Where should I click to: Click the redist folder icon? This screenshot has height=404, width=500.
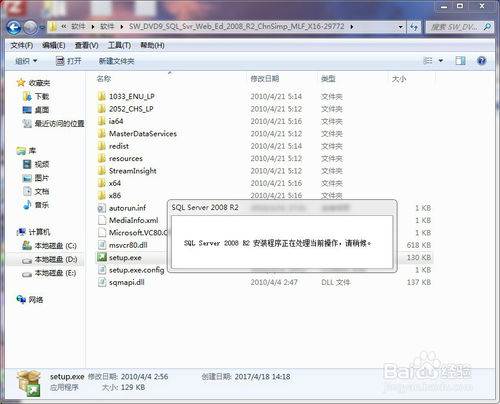point(102,146)
